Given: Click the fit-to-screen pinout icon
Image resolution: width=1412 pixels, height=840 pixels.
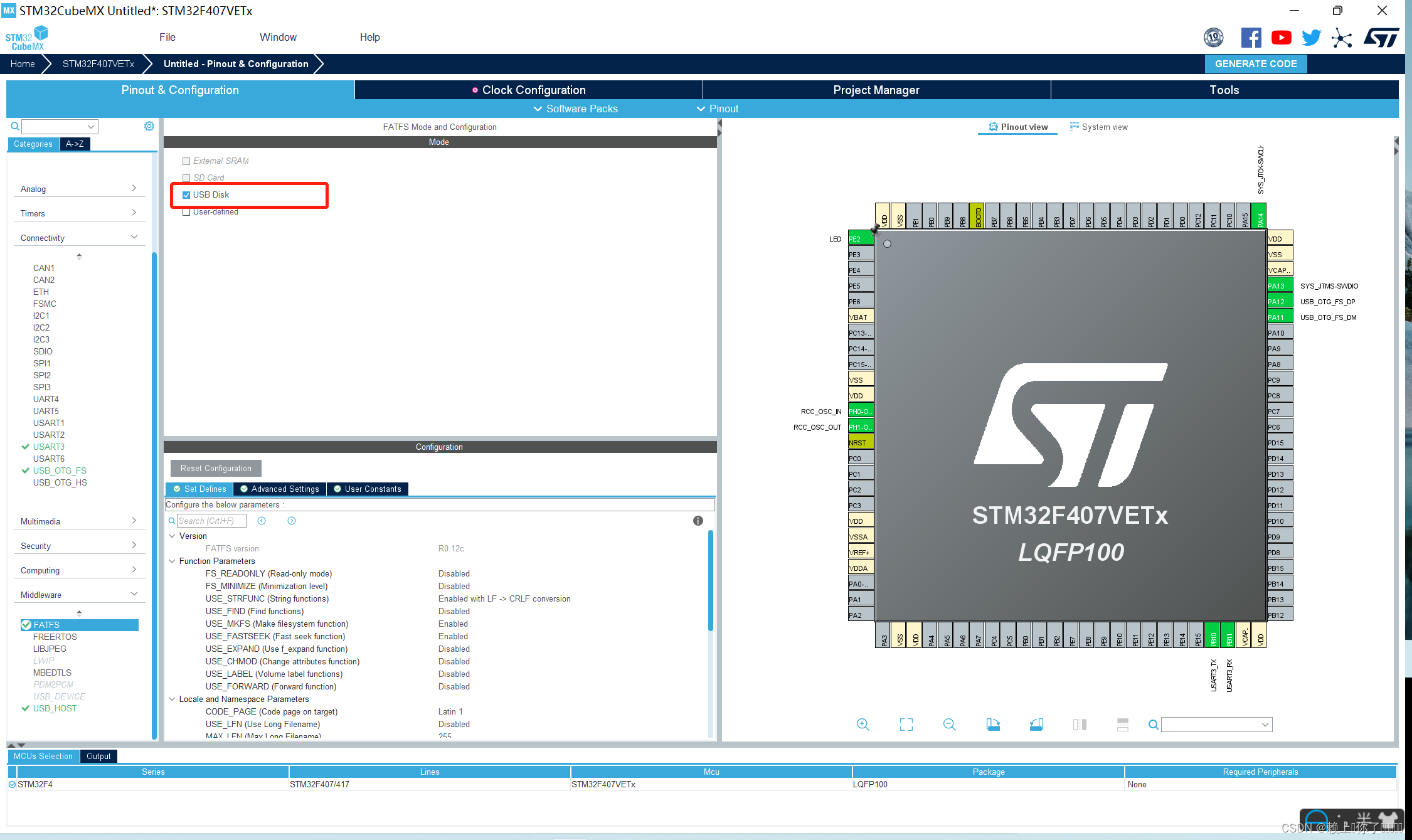Looking at the screenshot, I should coord(906,725).
